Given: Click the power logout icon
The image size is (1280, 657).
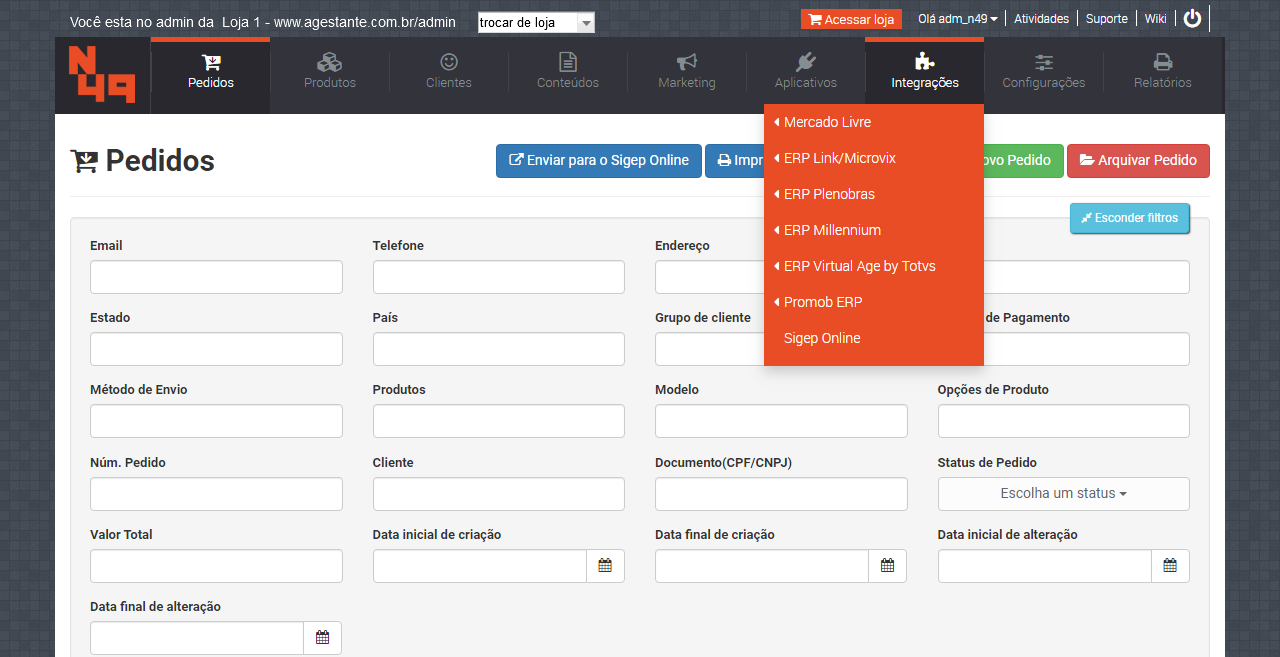Looking at the screenshot, I should (1192, 18).
